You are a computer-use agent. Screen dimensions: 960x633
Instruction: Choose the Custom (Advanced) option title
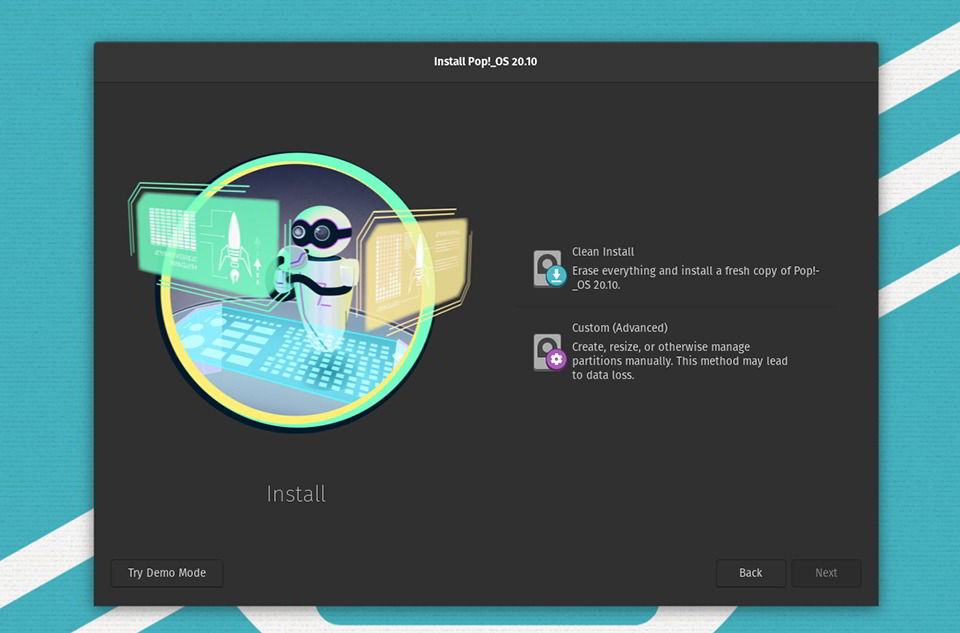(620, 328)
